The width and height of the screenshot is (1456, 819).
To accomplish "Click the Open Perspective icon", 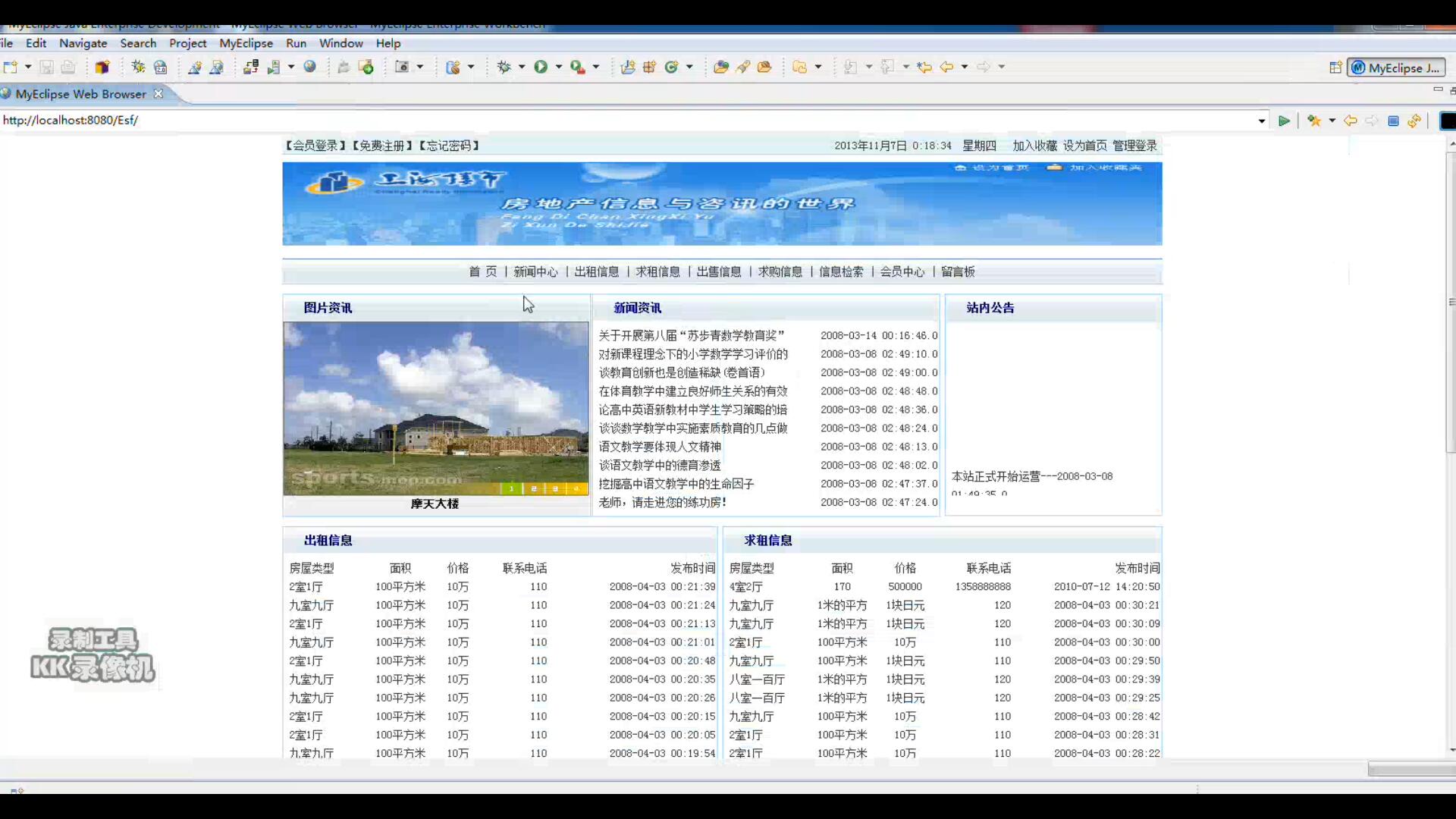I will (x=1336, y=67).
